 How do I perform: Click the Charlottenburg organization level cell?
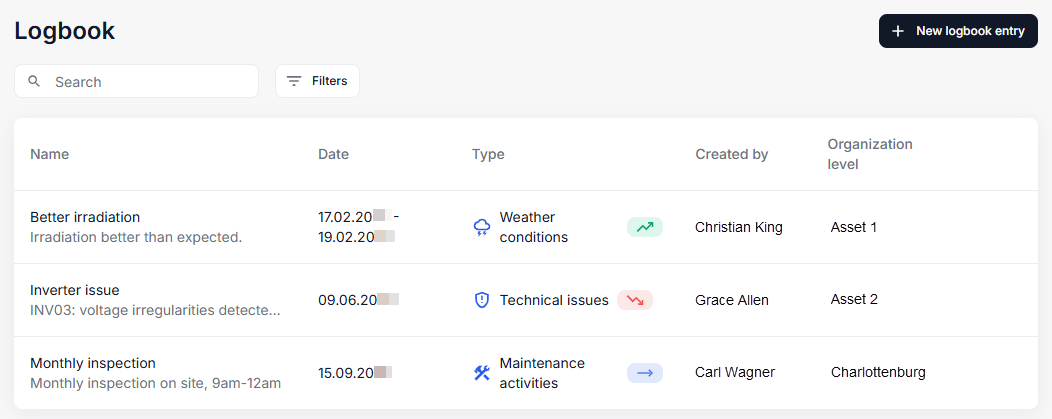point(878,373)
